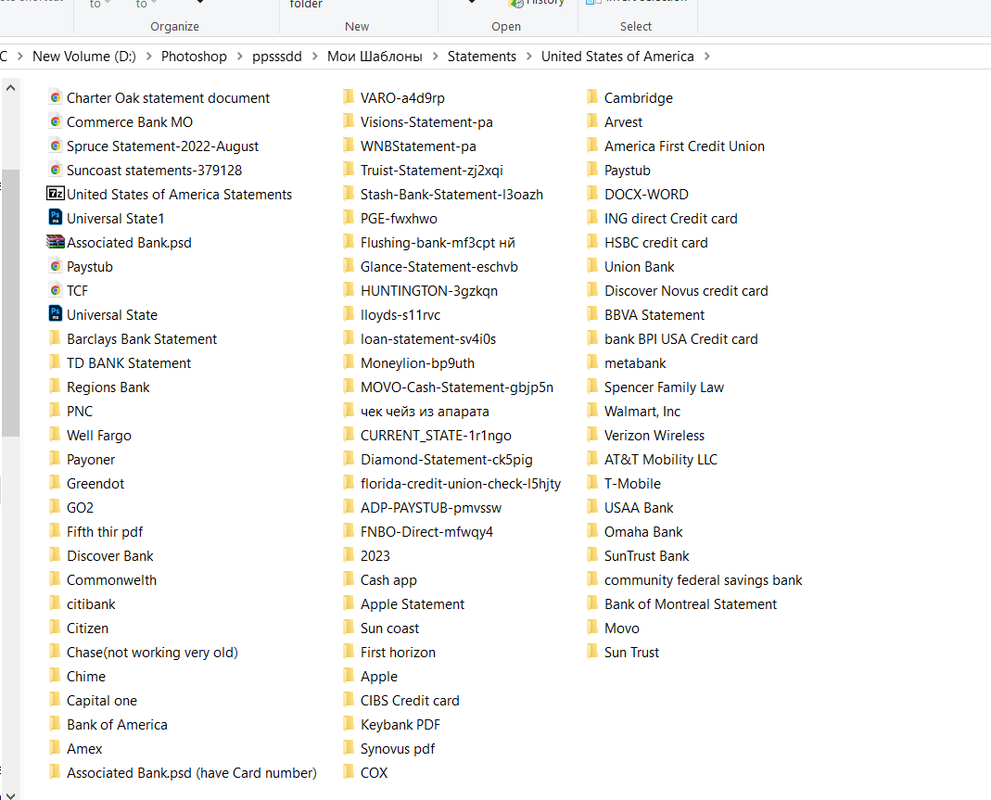Select the Chime folder name

click(x=86, y=676)
